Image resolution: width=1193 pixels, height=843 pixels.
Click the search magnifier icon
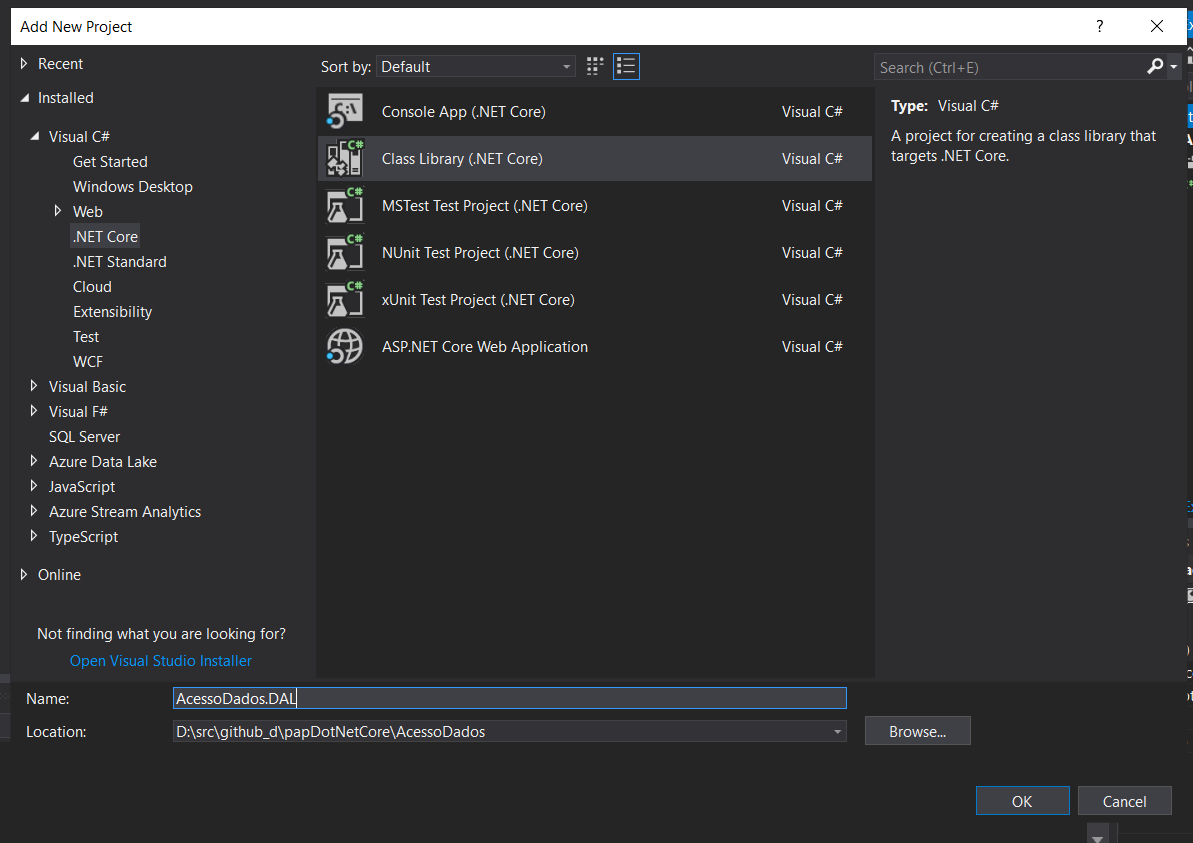pyautogui.click(x=1155, y=67)
